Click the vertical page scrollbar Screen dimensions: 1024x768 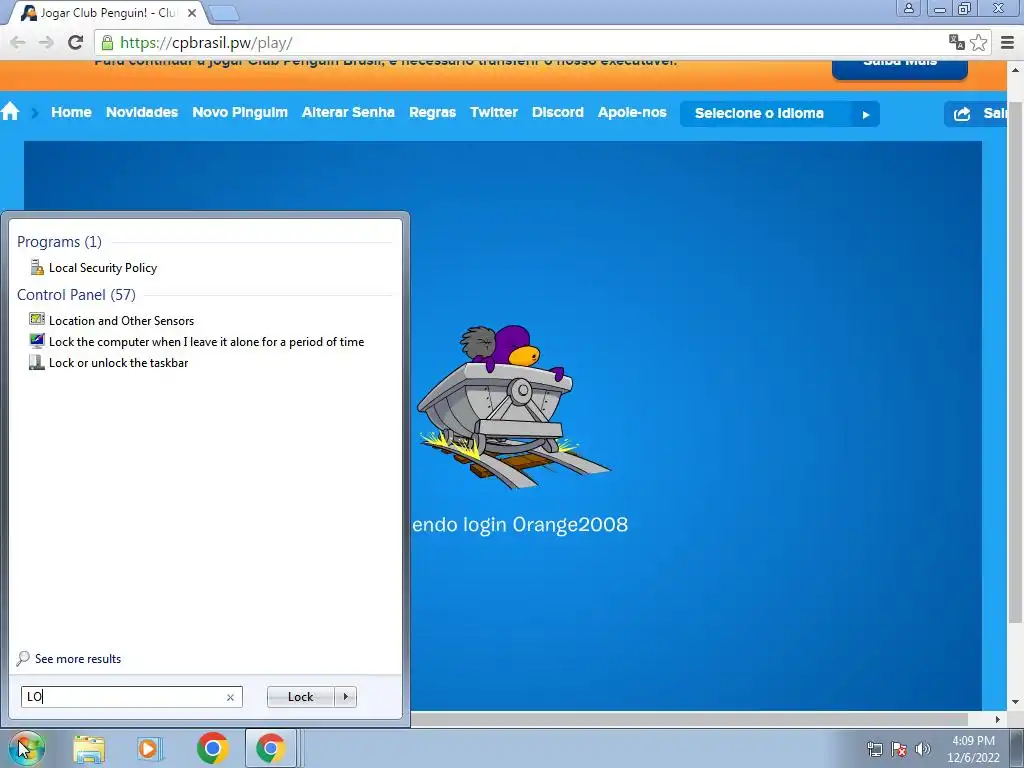coord(1016,362)
